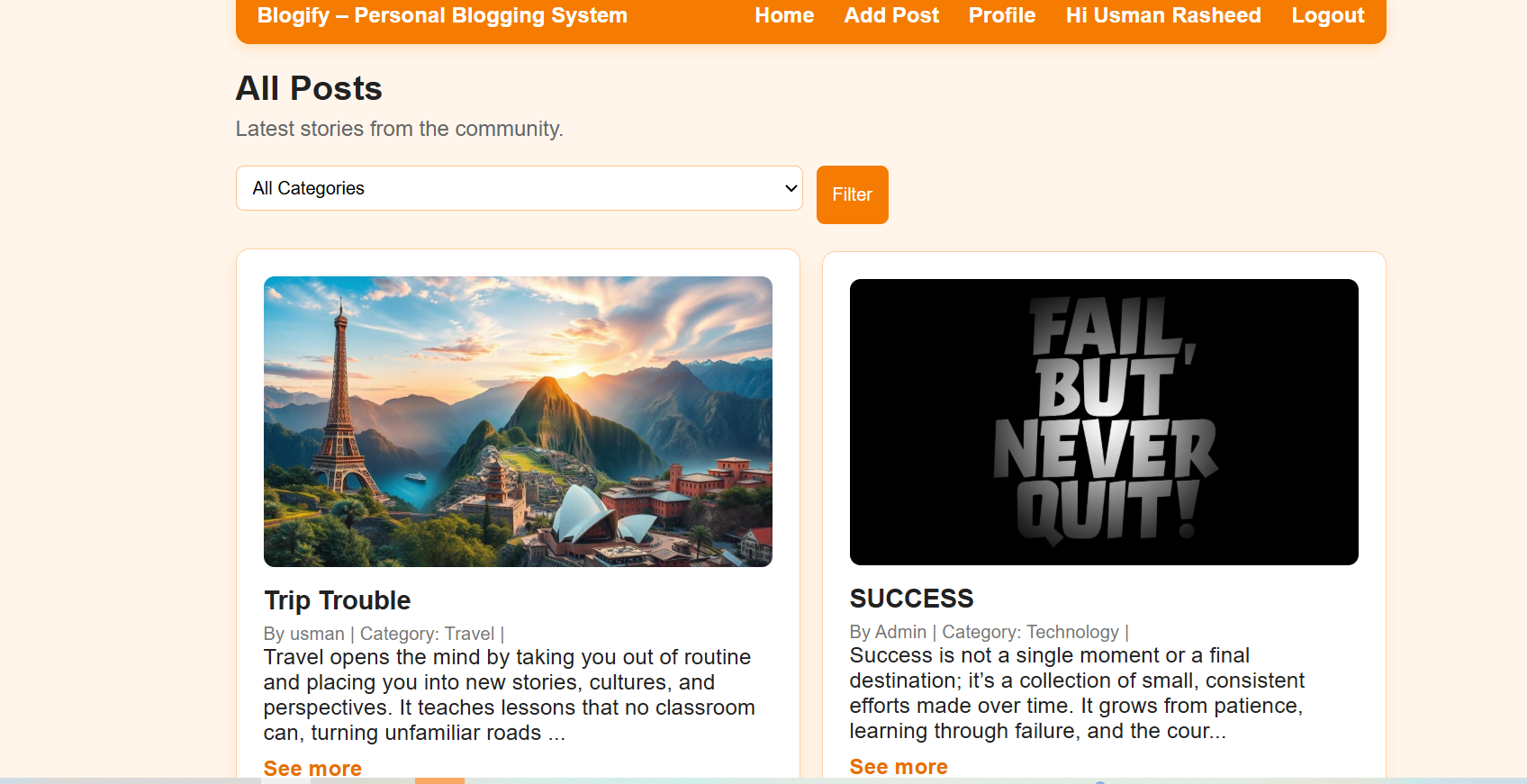Click the All Posts heading
1527x784 pixels.
coord(309,88)
